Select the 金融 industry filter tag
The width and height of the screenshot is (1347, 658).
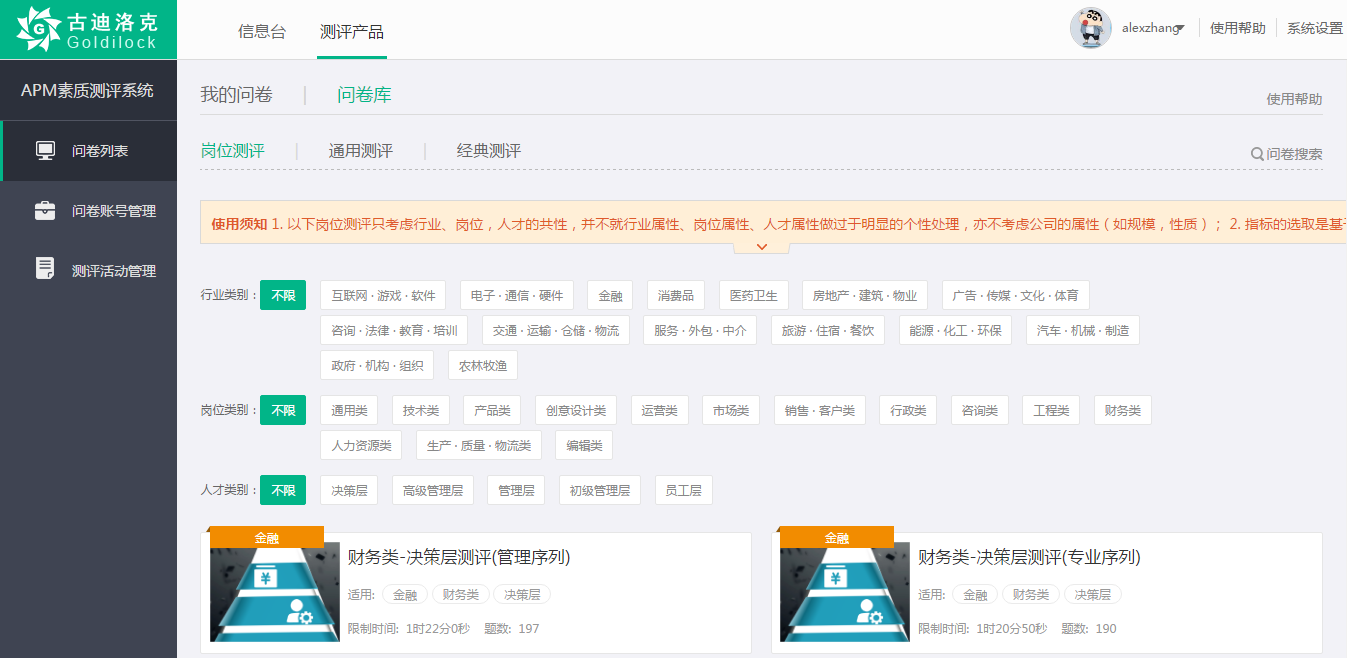[x=610, y=295]
